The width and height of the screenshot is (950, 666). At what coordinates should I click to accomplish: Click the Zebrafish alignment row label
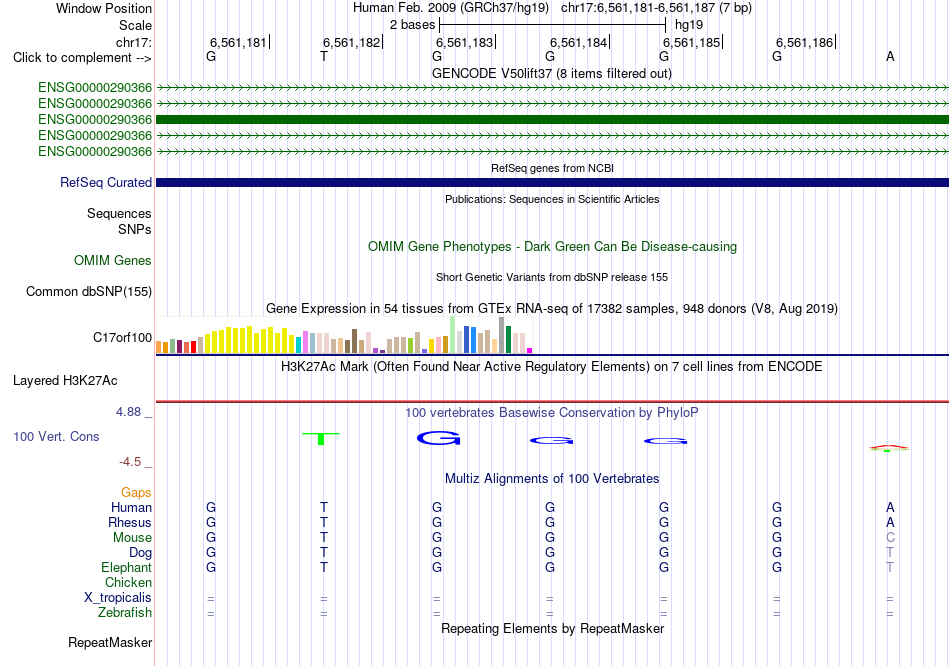125,613
